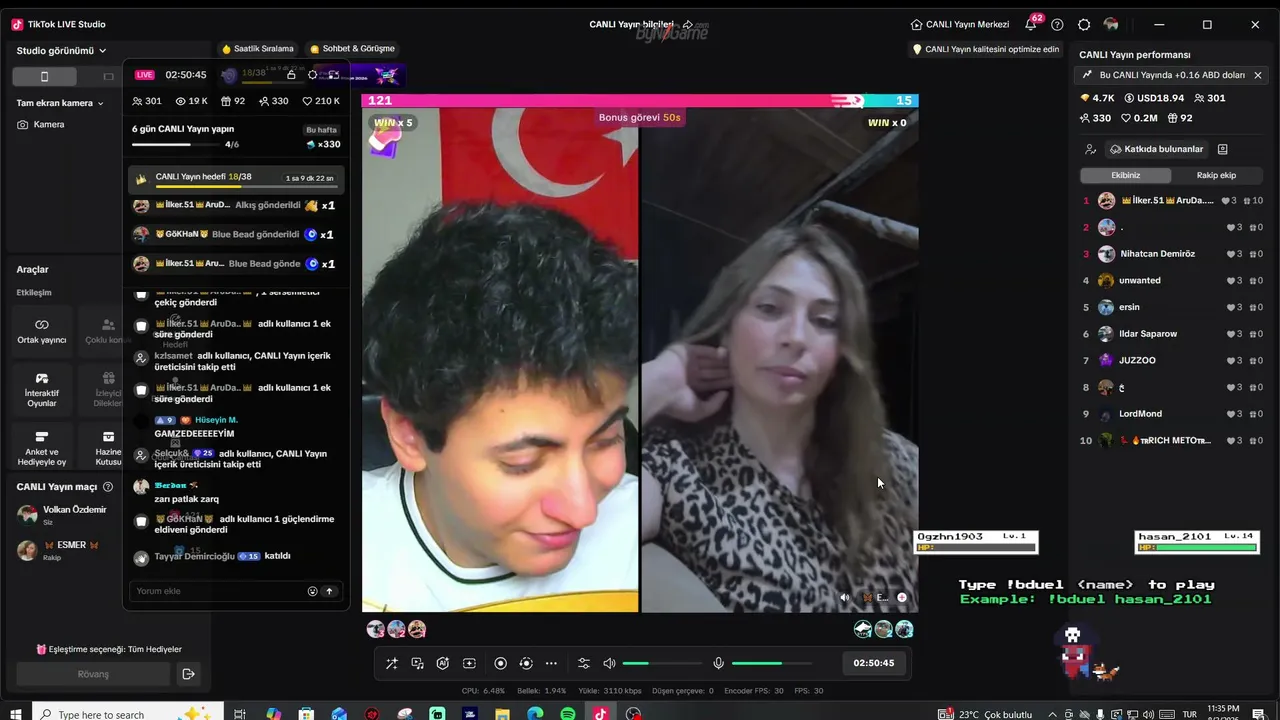The height and width of the screenshot is (720, 1280).
Task: Click the Saatlik Sıralama chip
Action: (x=258, y=49)
